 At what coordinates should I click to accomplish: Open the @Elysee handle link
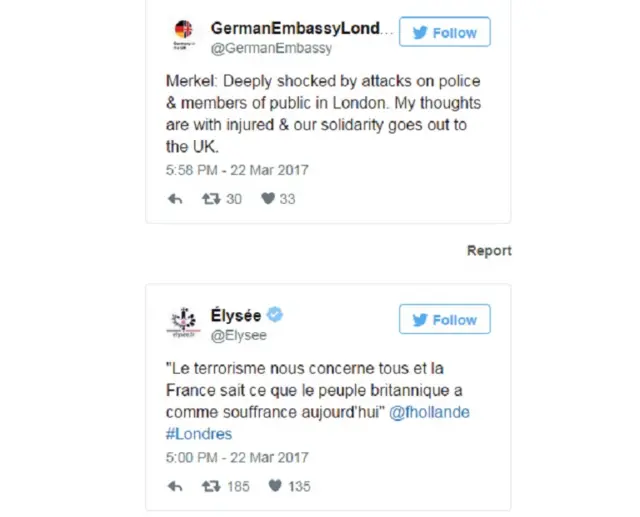238,336
